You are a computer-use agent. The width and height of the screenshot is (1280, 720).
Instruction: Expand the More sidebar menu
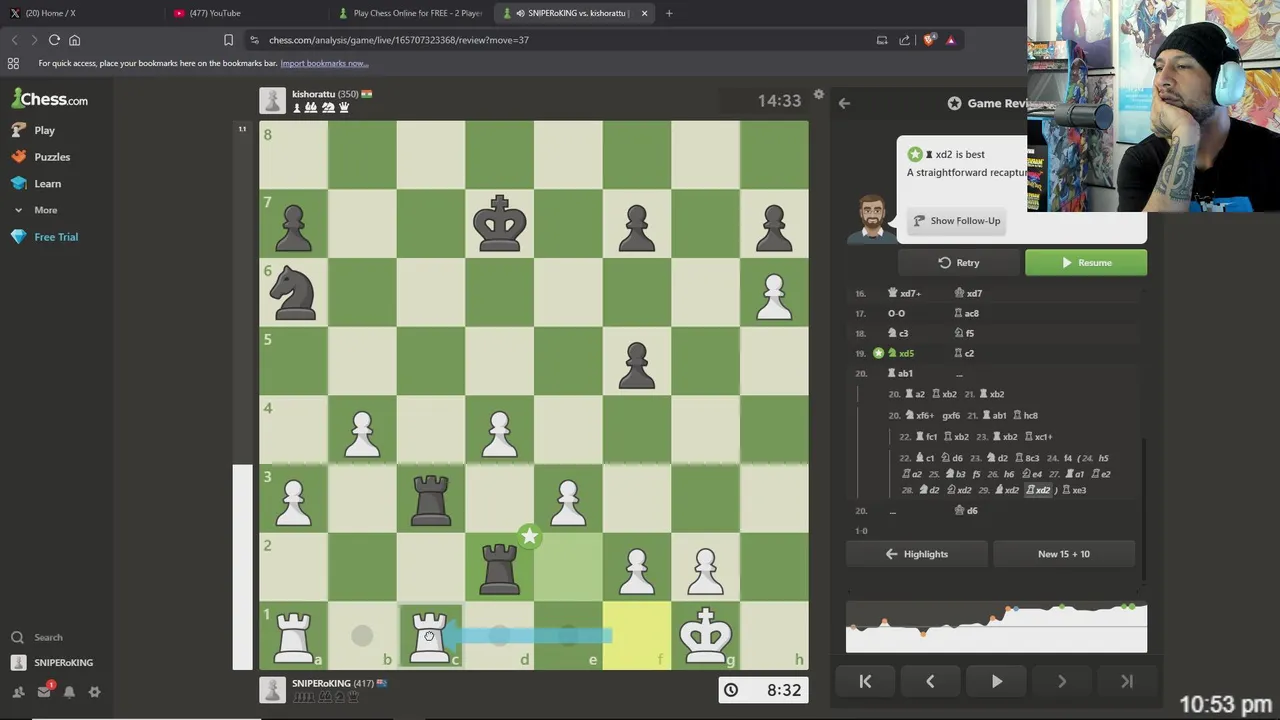[x=36, y=210]
